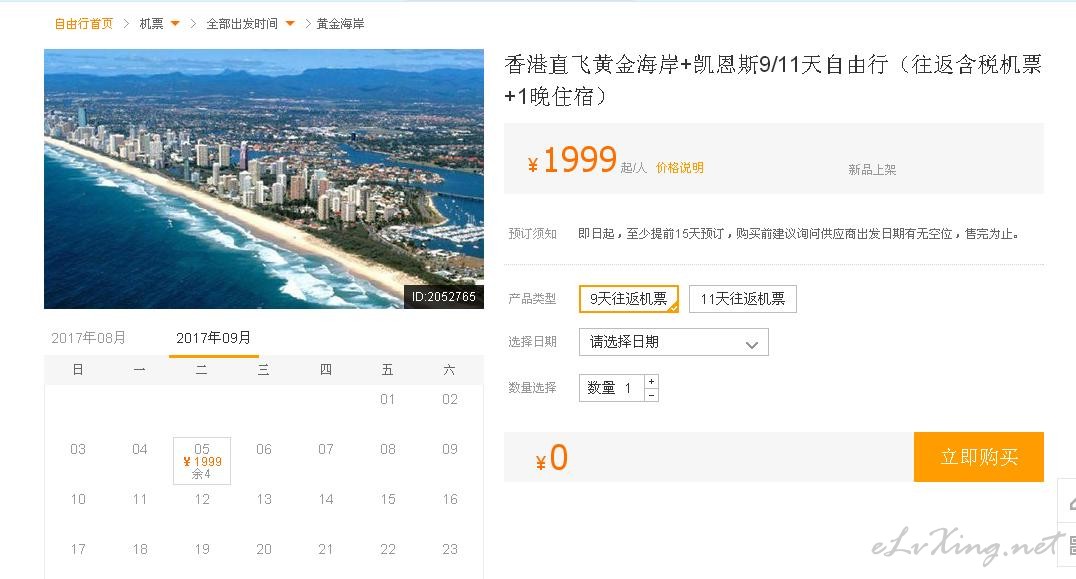Click the product title 香港直飞黄金海岸+凯恩斯
This screenshot has height=579, width=1076.
coord(773,80)
